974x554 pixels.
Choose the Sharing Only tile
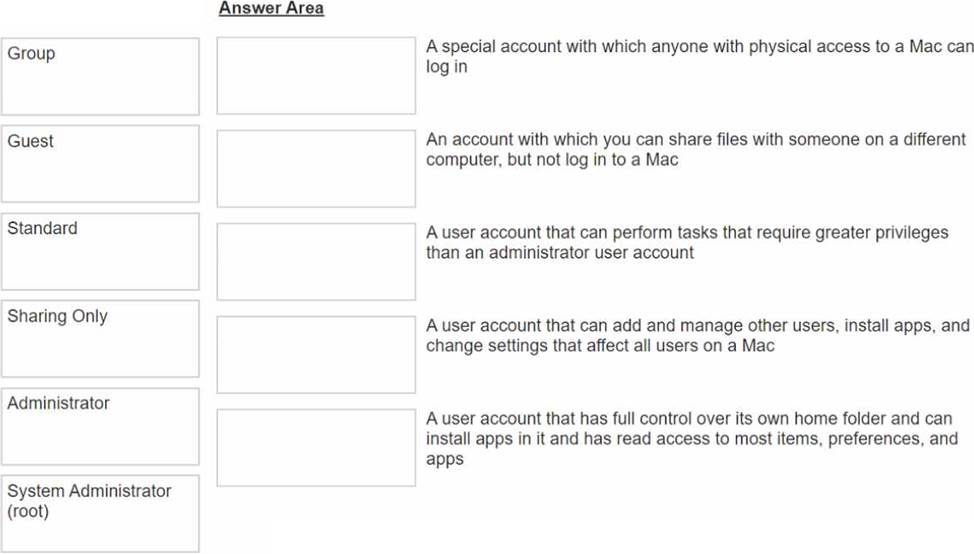100,339
